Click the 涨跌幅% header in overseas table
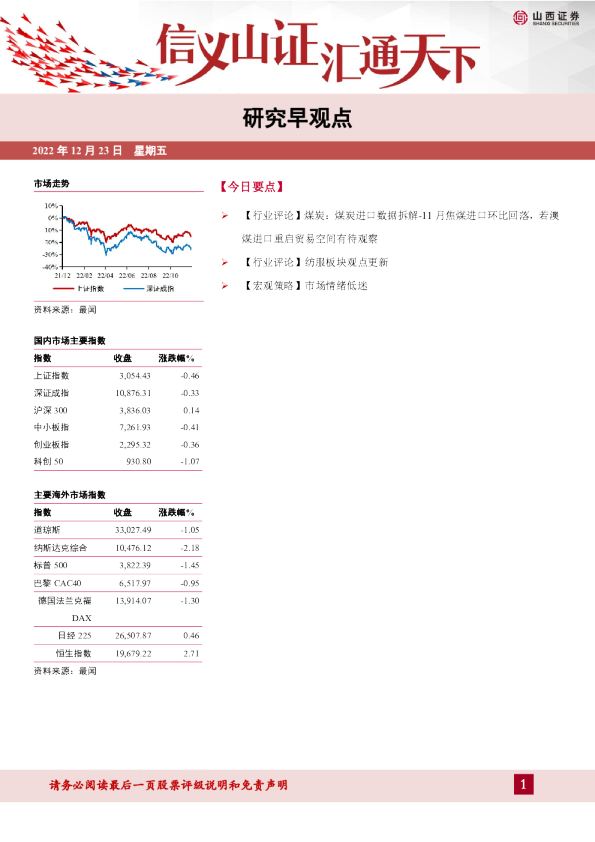The width and height of the screenshot is (595, 842). tap(176, 513)
